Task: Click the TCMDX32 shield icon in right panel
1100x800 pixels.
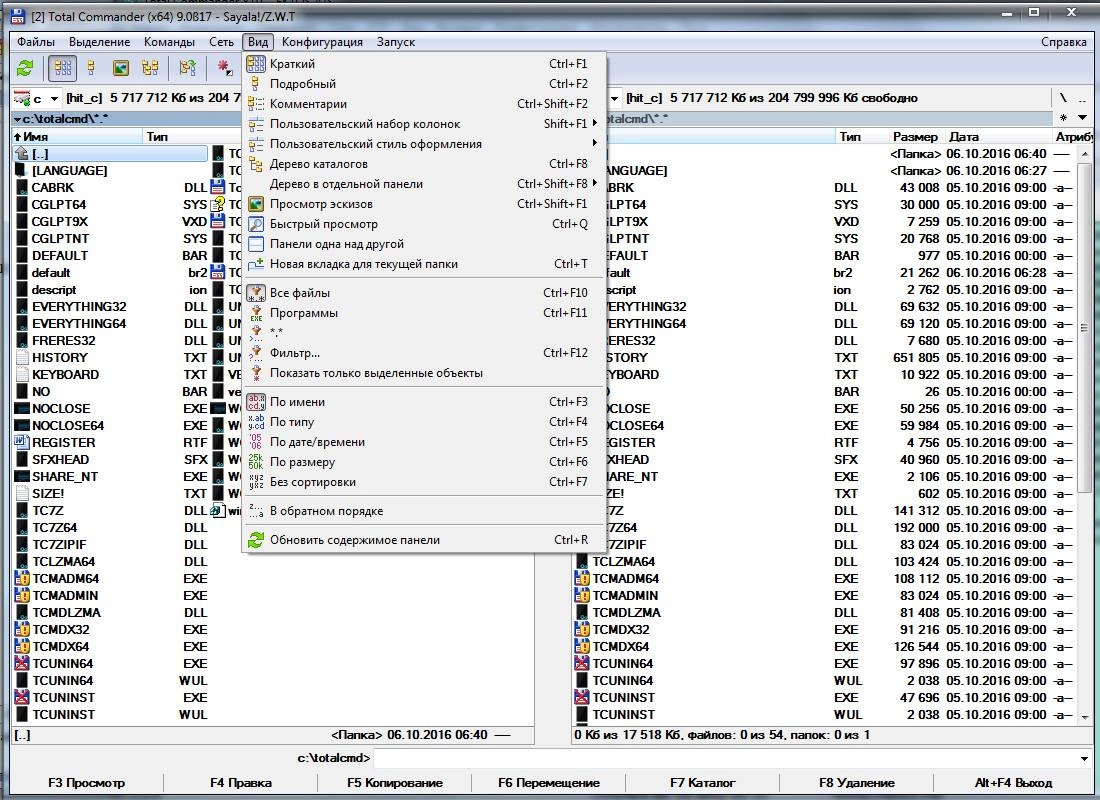Action: 582,629
